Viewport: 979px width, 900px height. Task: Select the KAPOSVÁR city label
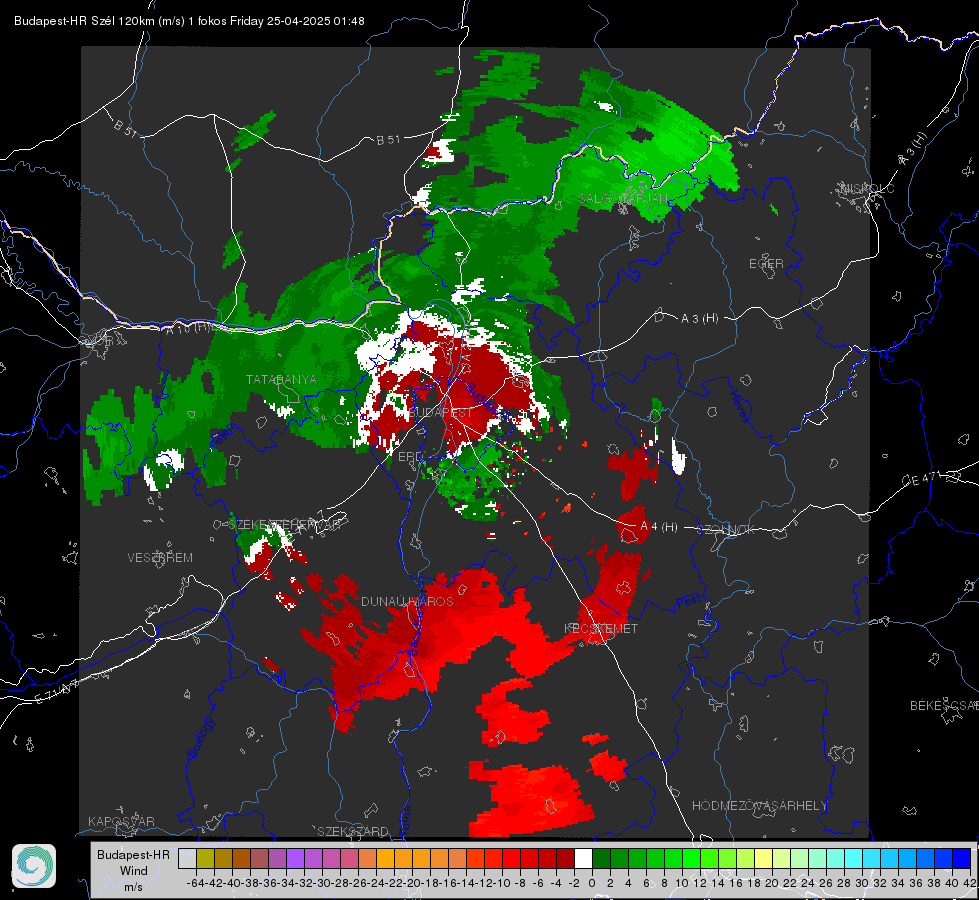click(121, 821)
